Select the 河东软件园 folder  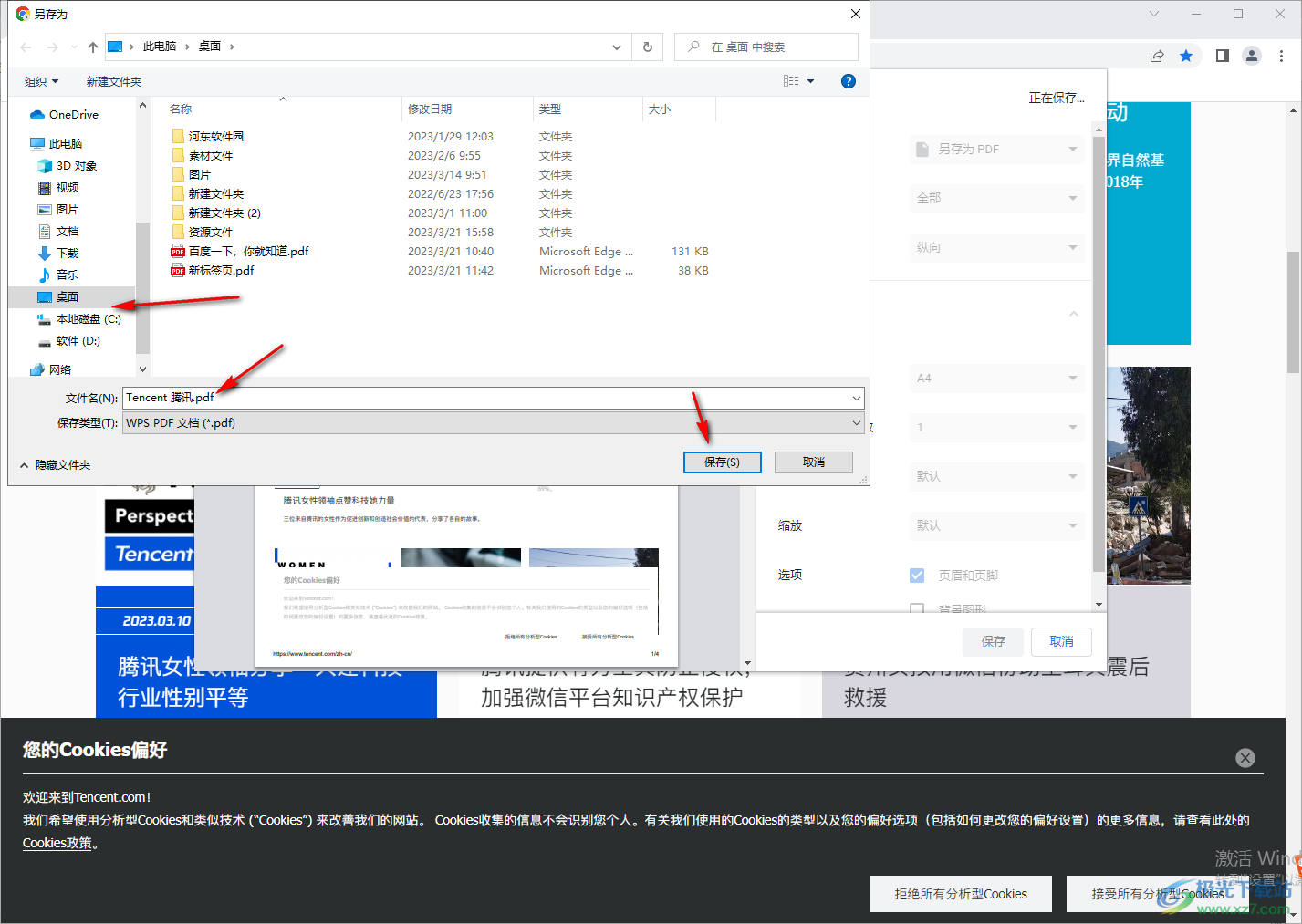coord(215,137)
